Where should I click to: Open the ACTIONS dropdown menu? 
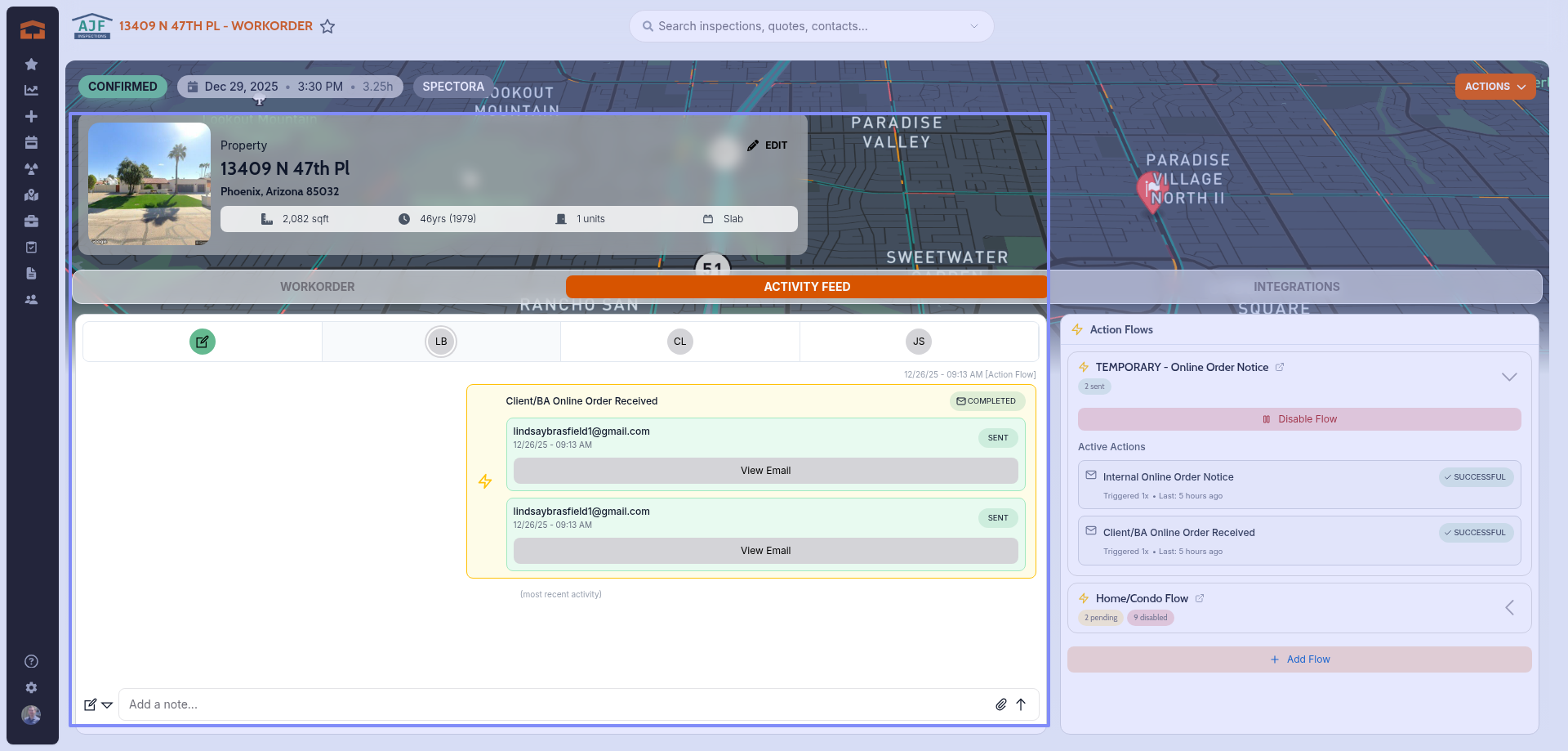click(1494, 87)
